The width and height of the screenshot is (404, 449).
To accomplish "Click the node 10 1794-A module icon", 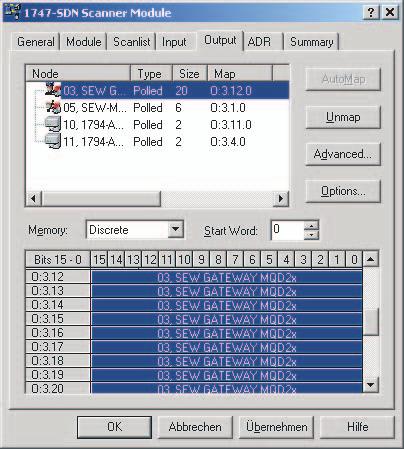I will (53, 124).
